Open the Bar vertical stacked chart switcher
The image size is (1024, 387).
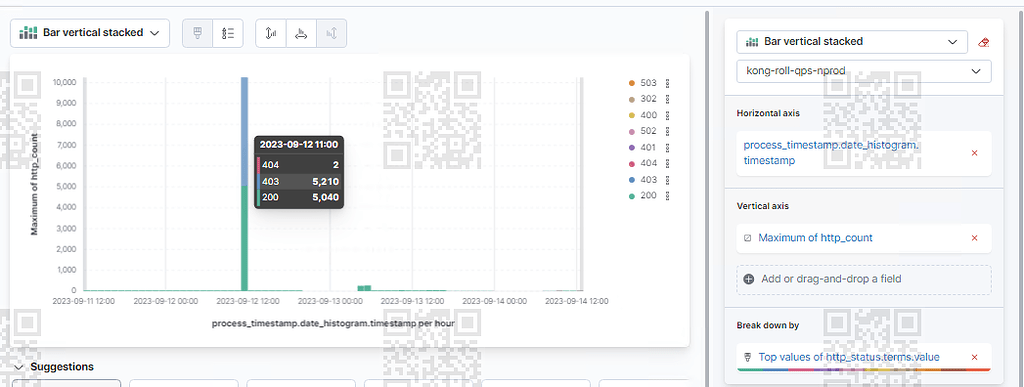click(90, 33)
